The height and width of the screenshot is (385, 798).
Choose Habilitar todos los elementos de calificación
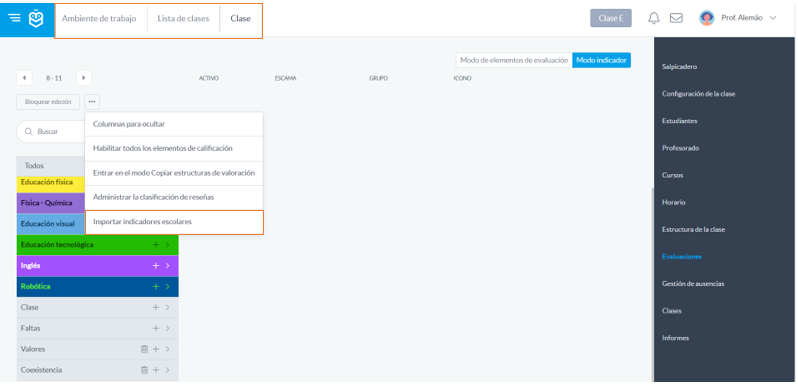tap(174, 149)
